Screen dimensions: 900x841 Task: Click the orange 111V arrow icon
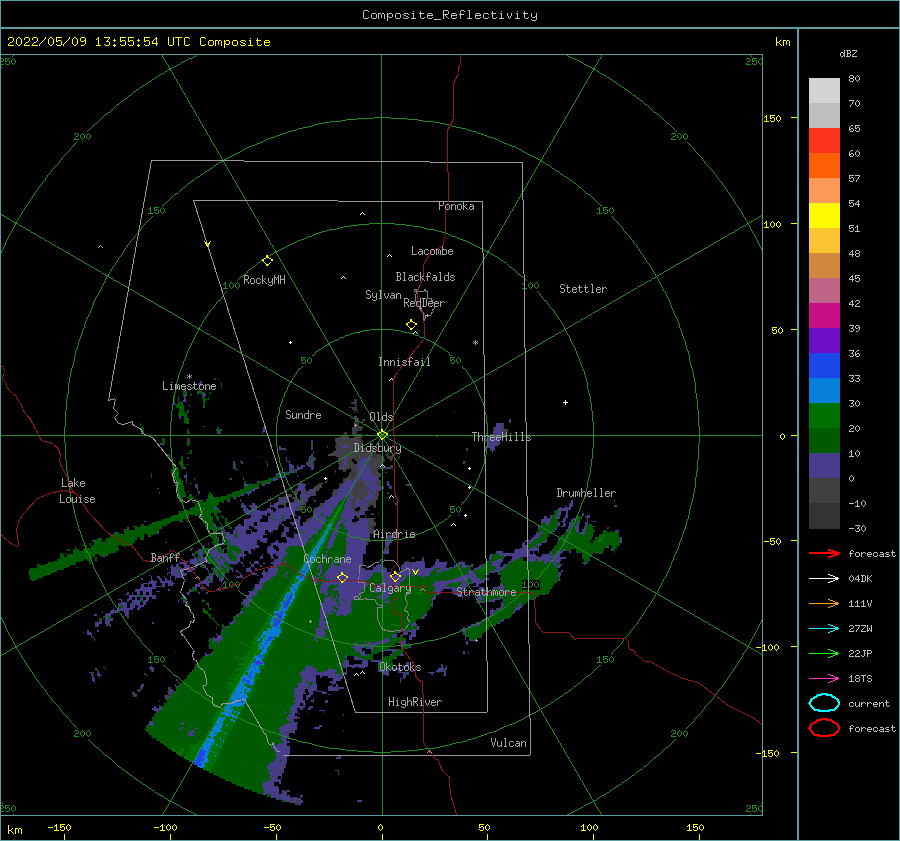point(824,603)
